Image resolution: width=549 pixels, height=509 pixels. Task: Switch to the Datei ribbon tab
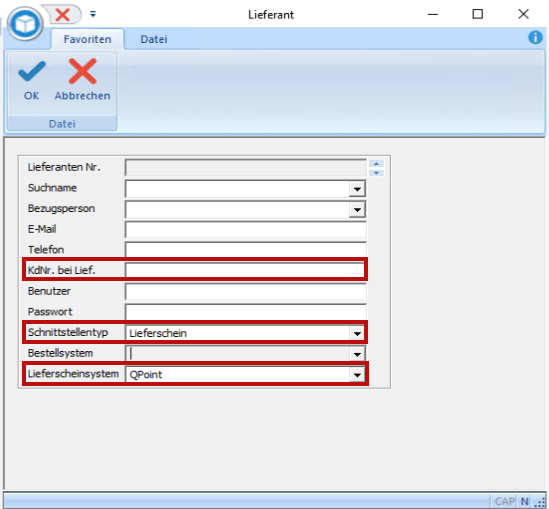(154, 39)
